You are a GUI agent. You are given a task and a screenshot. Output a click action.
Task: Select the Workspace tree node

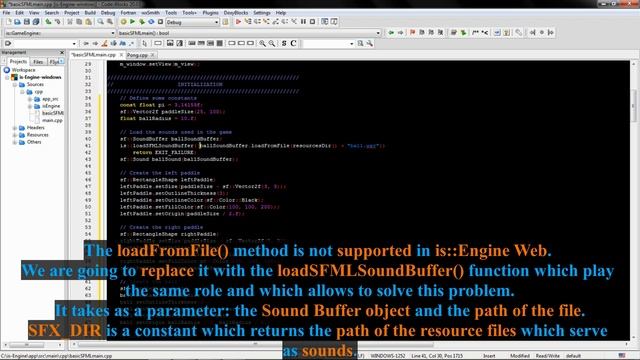pos(23,70)
